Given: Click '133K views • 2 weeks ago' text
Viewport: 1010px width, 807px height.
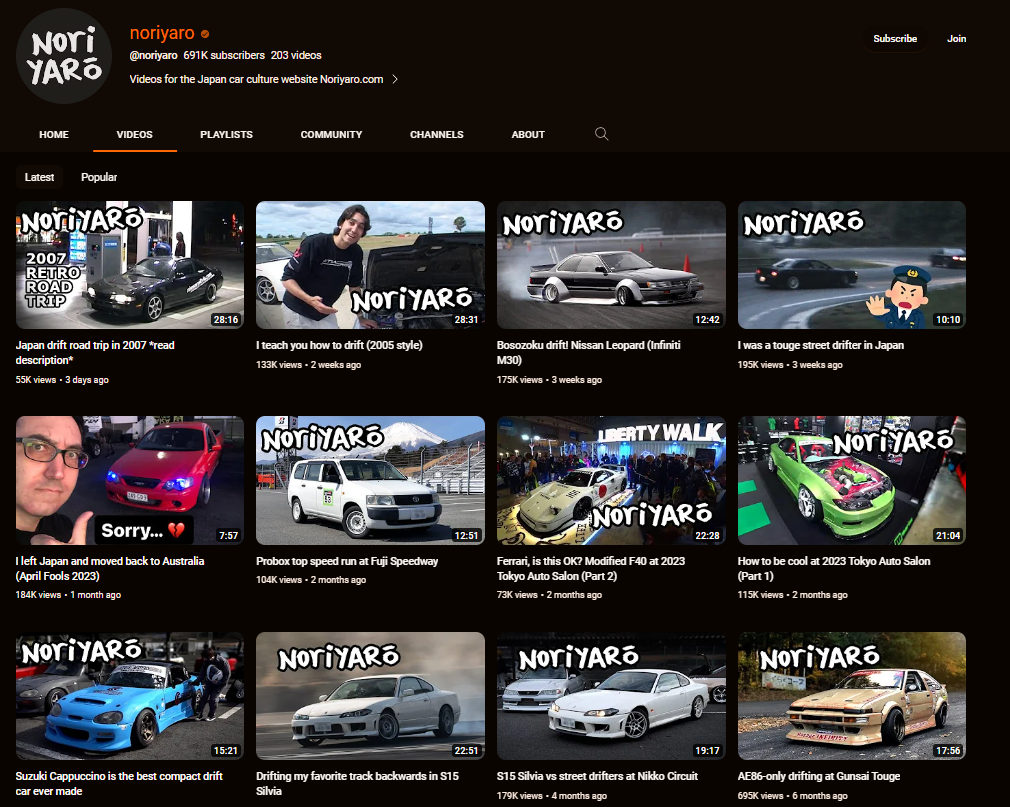Looking at the screenshot, I should [309, 365].
